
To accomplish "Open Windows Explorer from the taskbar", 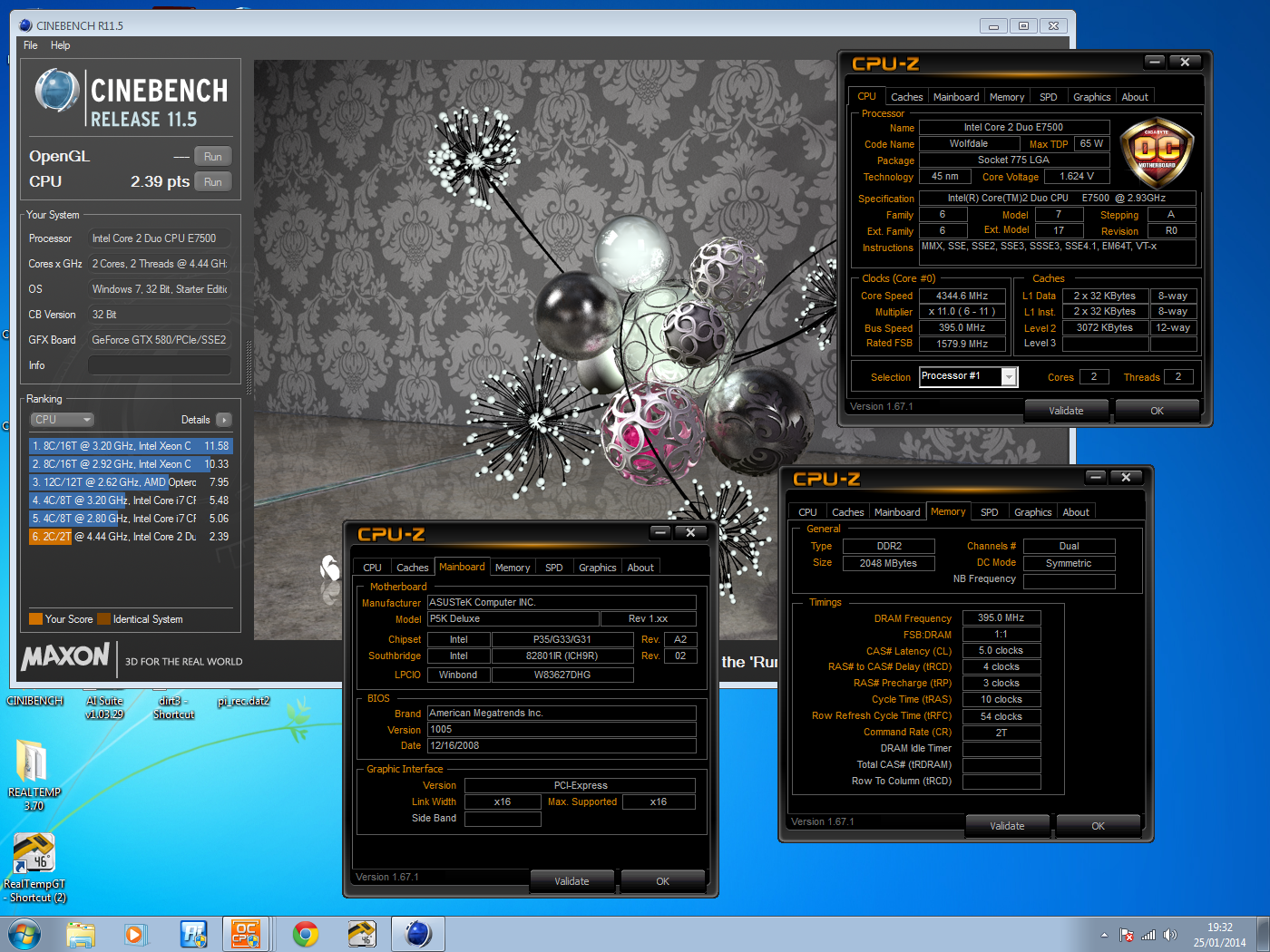I will click(x=81, y=933).
